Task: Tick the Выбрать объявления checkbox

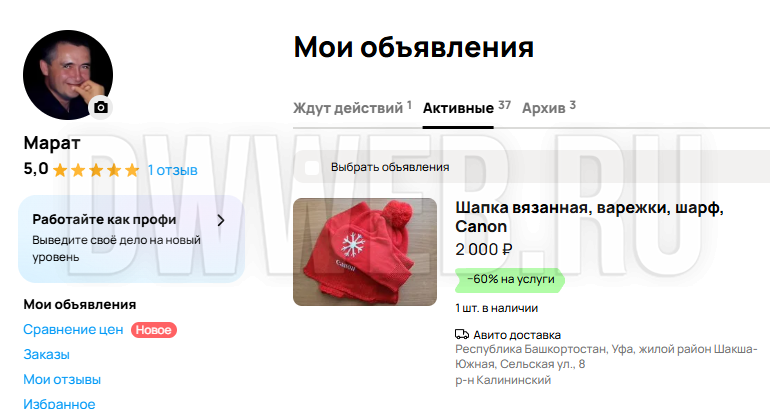Action: (x=312, y=167)
